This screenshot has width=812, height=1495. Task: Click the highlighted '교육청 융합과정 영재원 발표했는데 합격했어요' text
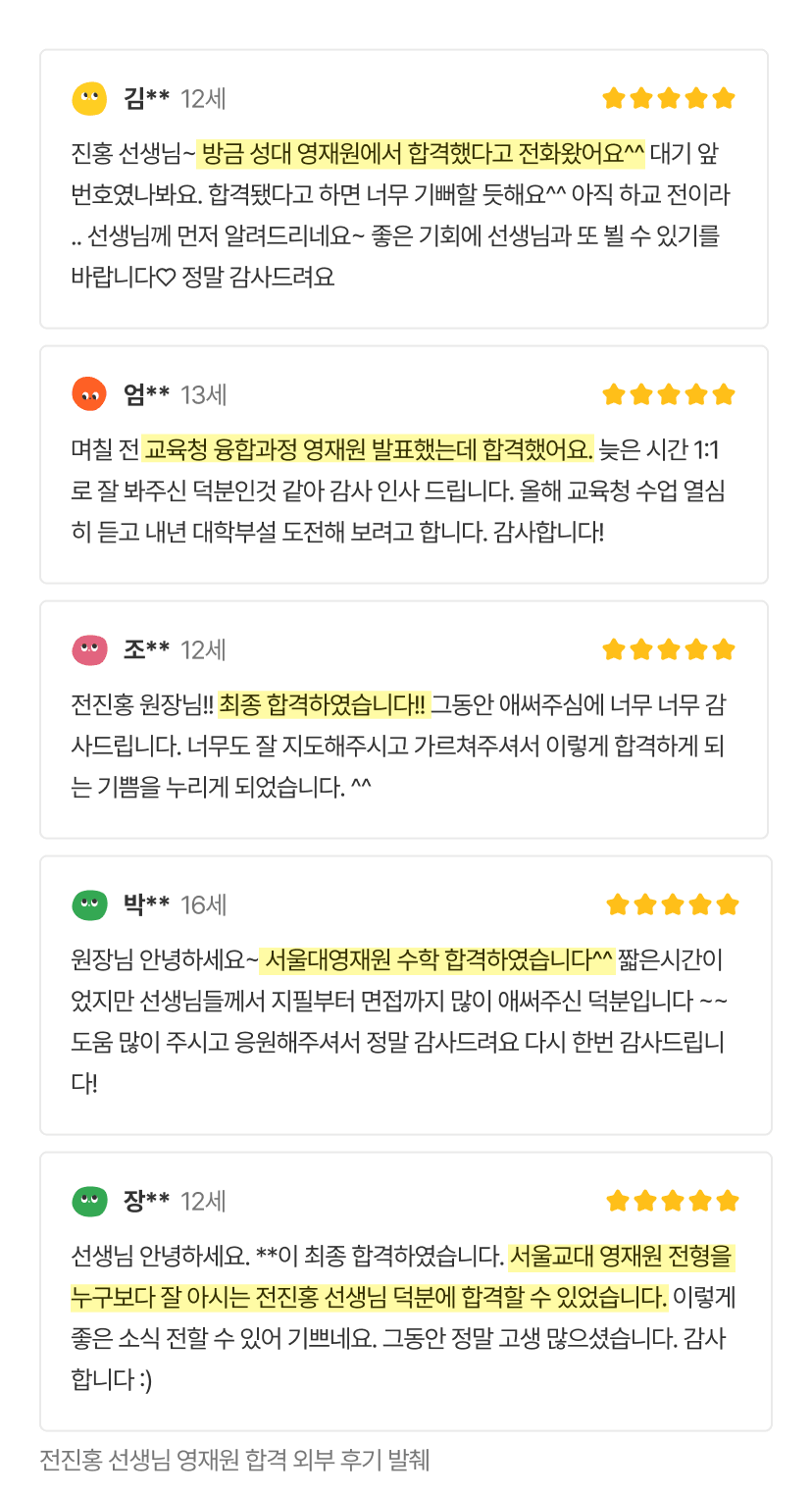368,450
